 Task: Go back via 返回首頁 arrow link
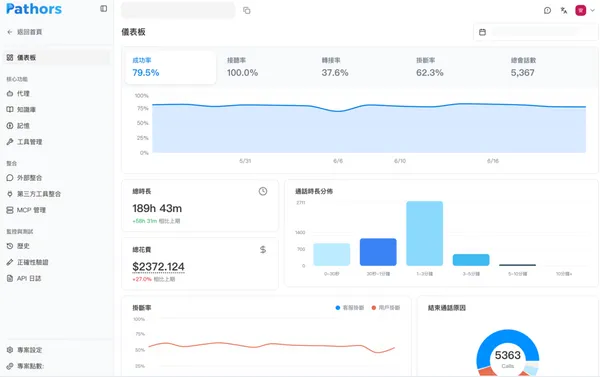click(24, 32)
